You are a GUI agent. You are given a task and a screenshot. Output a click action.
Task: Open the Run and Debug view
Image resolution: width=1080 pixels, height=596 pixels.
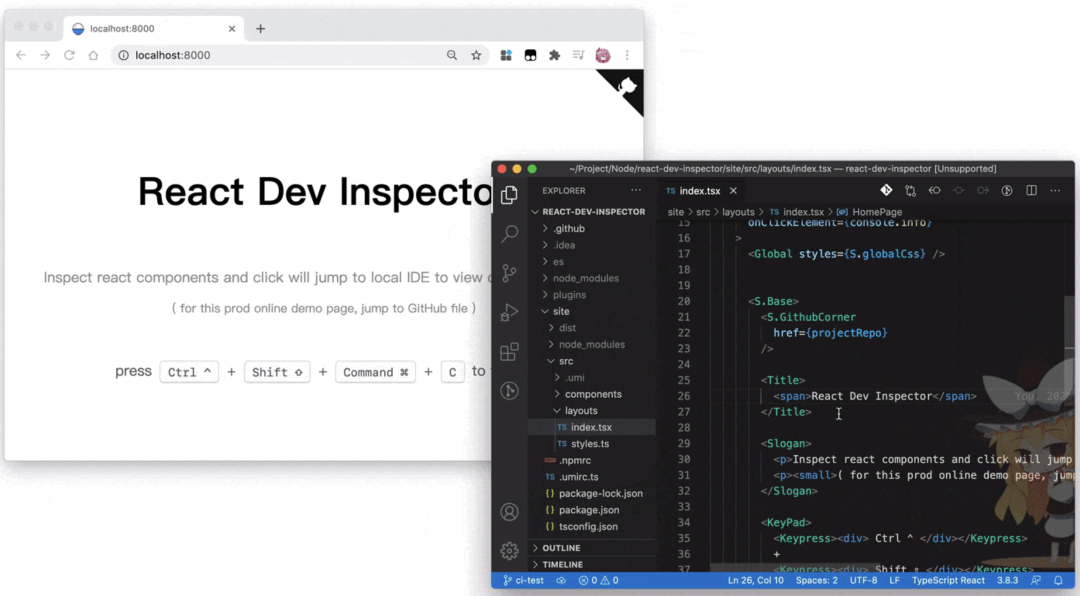pos(509,312)
